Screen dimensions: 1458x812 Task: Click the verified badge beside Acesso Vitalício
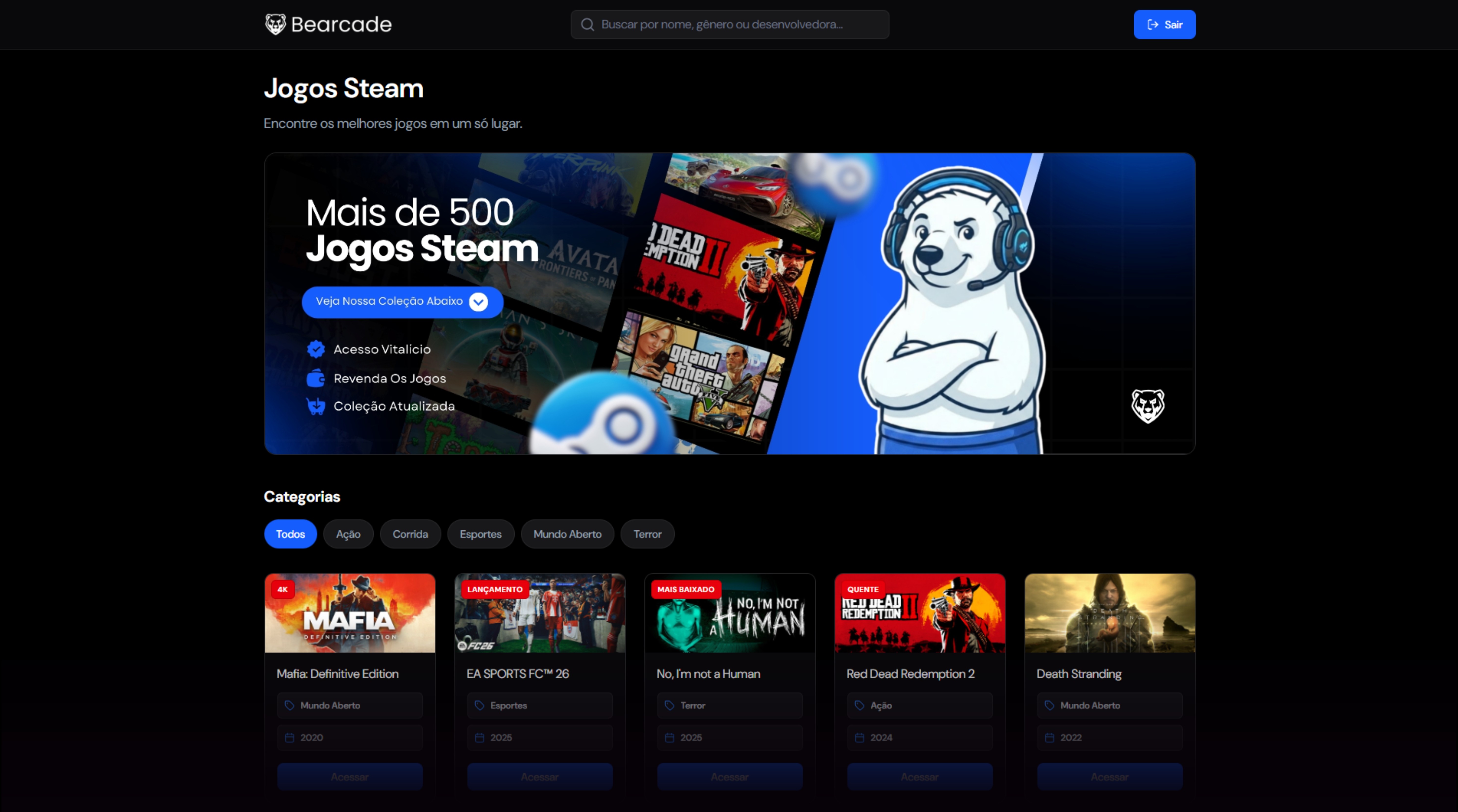pyautogui.click(x=316, y=349)
